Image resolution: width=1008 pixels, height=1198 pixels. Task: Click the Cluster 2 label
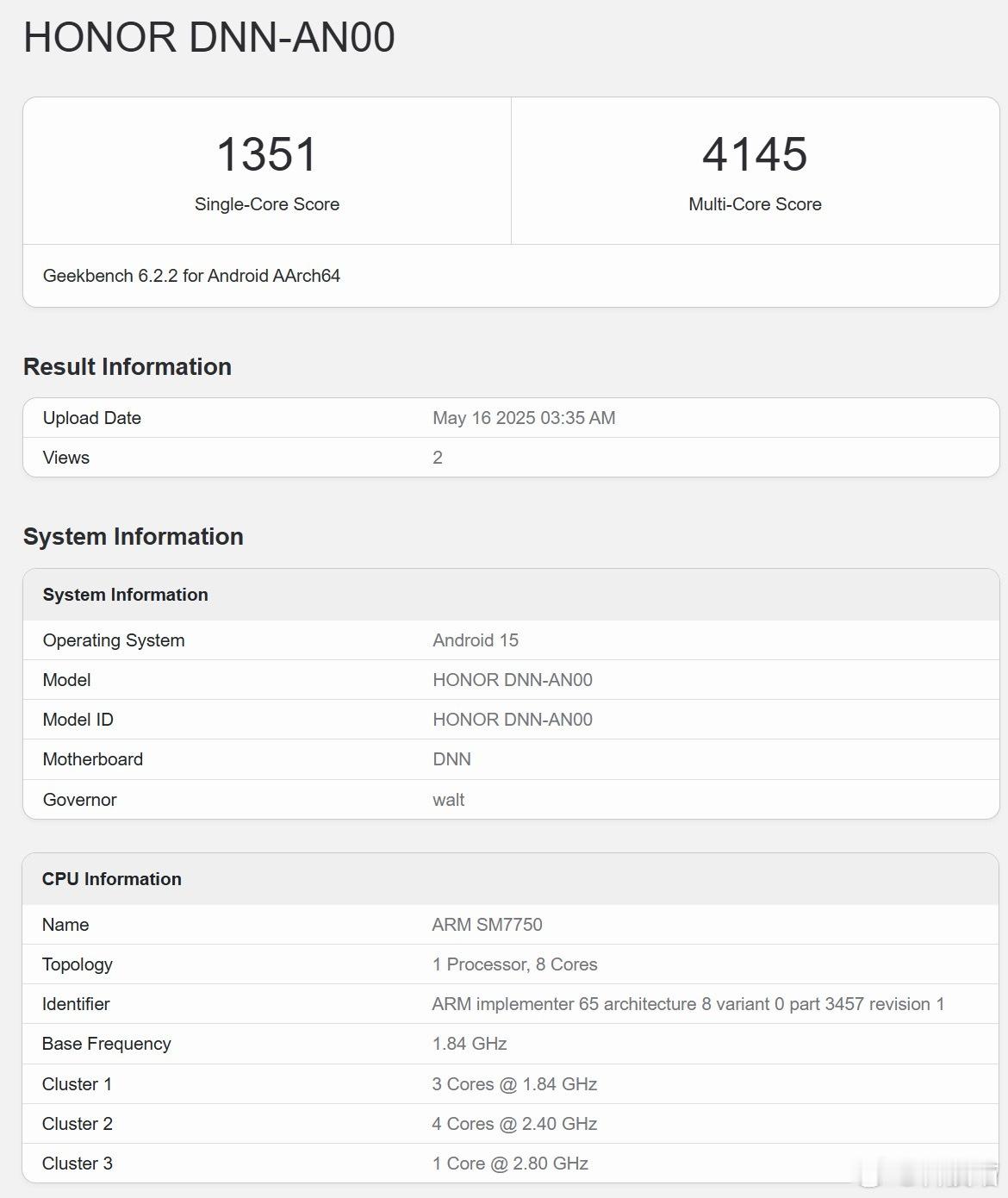click(x=78, y=1124)
